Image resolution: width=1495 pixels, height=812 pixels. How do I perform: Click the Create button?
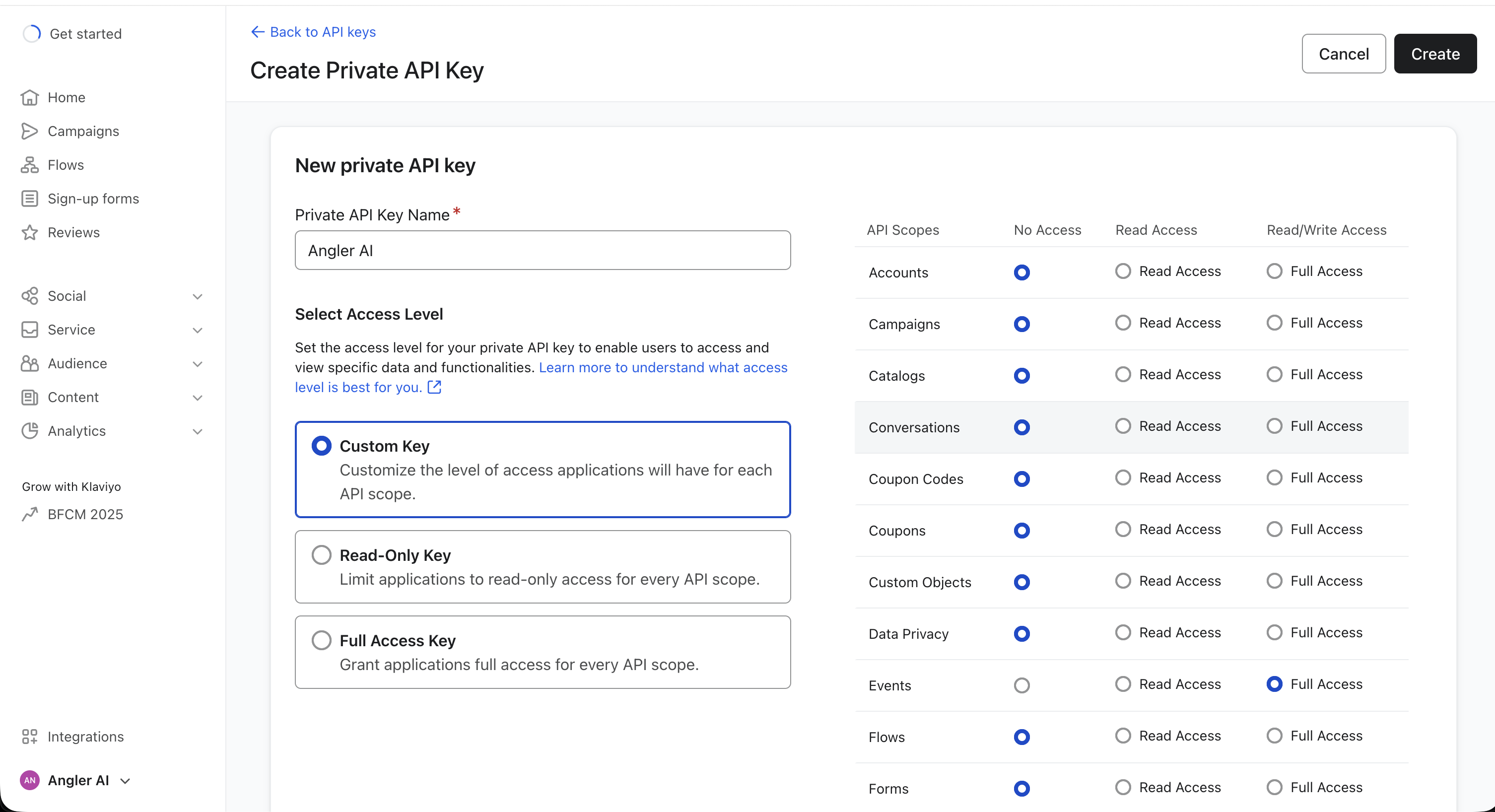point(1434,54)
